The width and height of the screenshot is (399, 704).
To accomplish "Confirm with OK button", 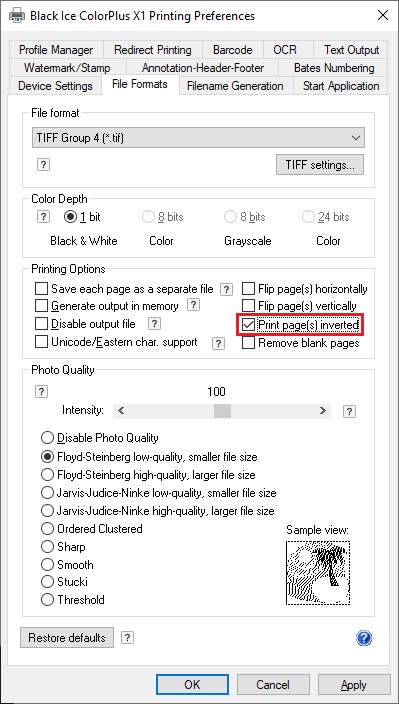I will tap(192, 685).
